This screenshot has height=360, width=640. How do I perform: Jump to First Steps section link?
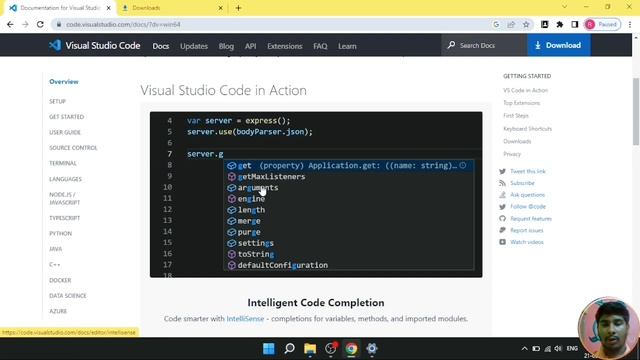516,116
